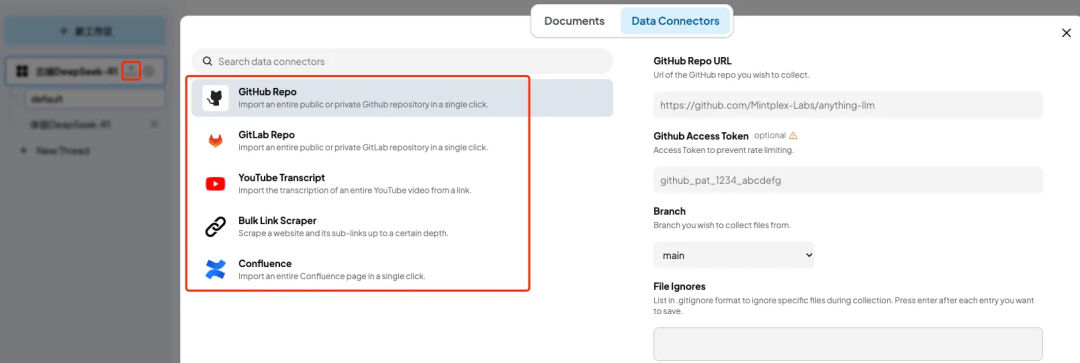Click the 'GitHub Repo URL' heading
The height and width of the screenshot is (363, 1080).
pyautogui.click(x=692, y=61)
